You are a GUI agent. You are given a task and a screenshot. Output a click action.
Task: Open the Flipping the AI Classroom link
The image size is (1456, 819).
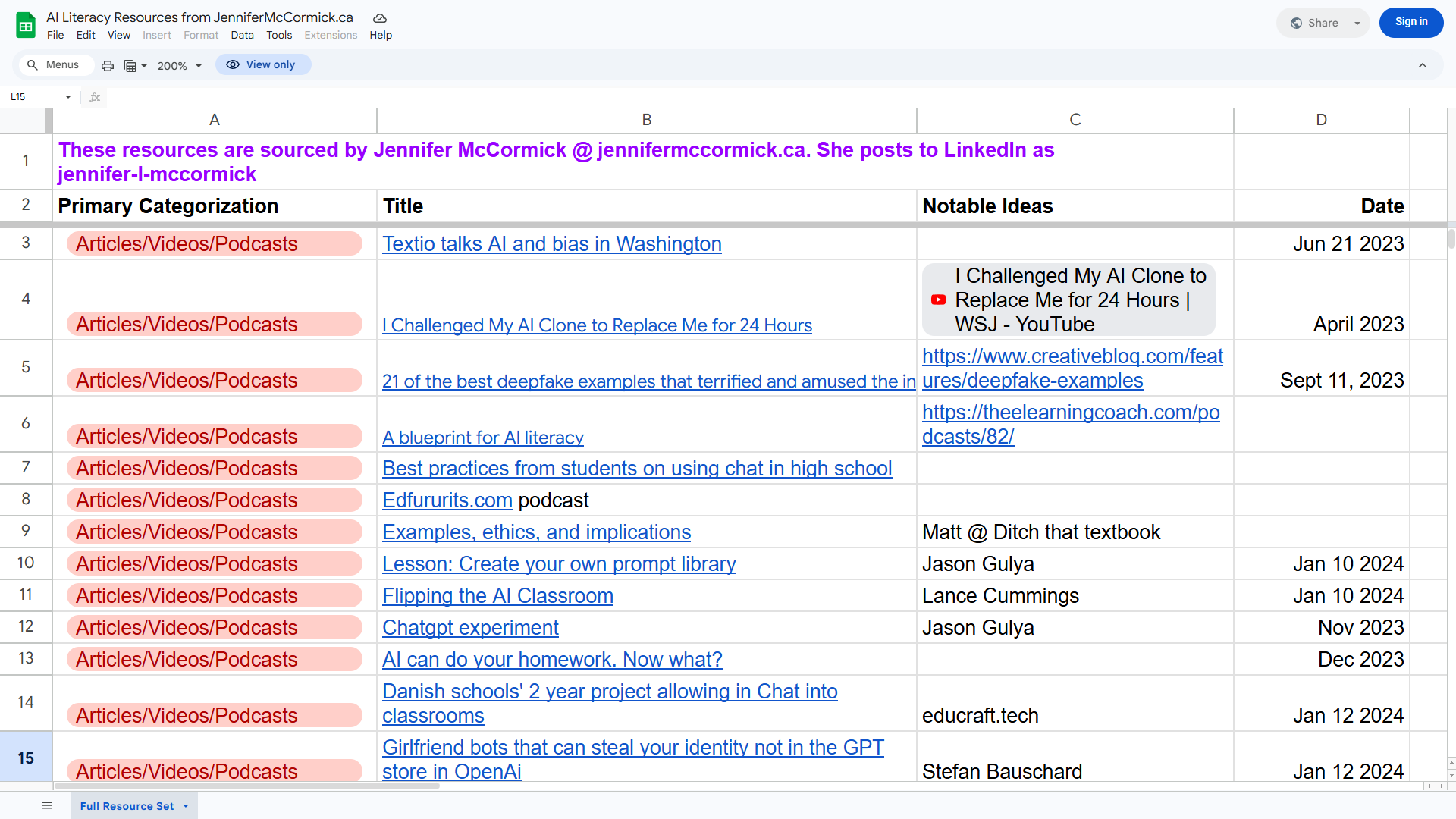coord(497,596)
